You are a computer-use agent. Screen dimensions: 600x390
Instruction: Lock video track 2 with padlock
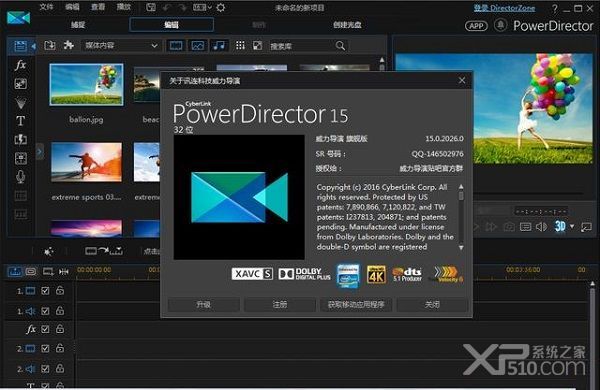60,348
